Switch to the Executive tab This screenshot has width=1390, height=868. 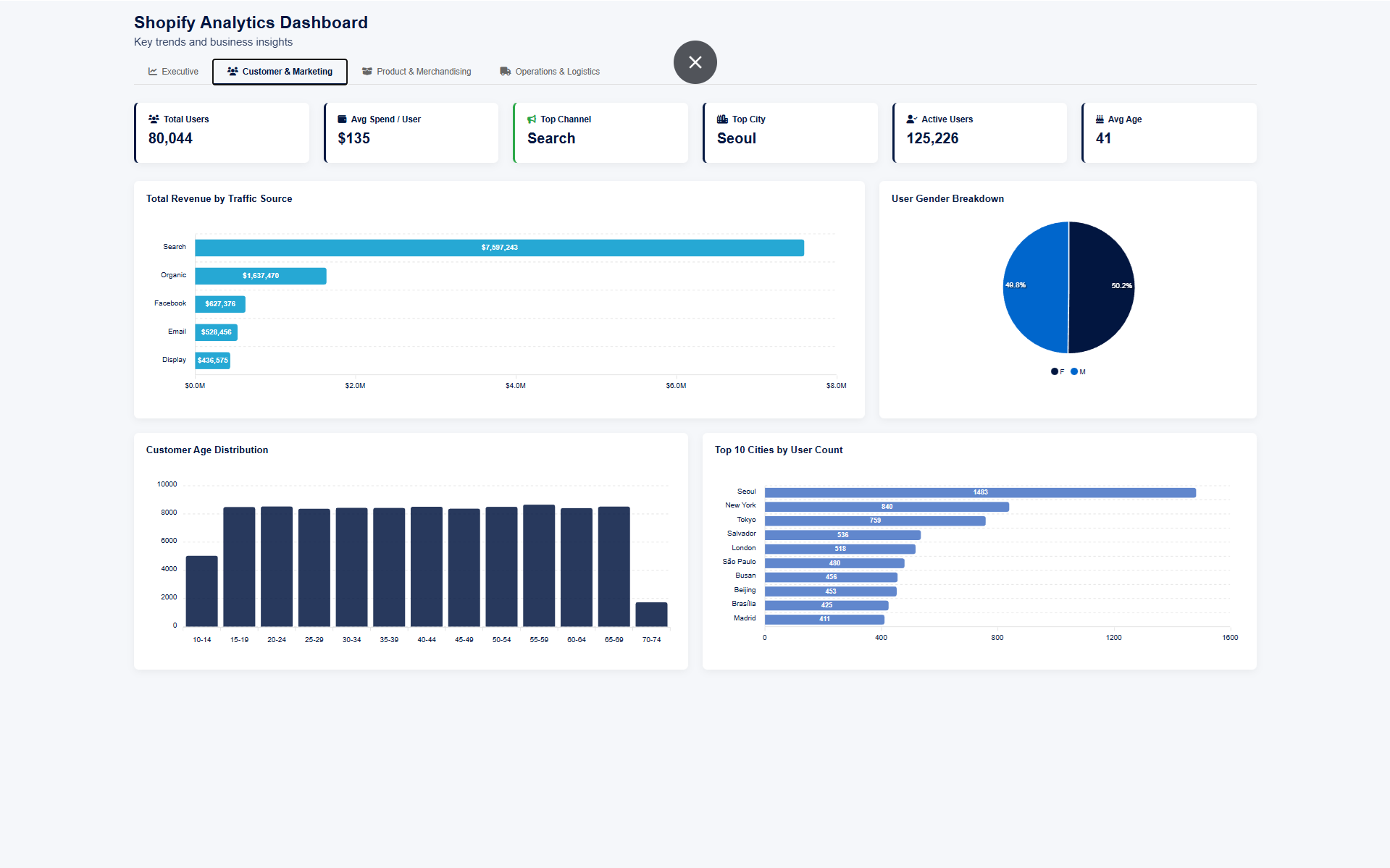(x=172, y=71)
